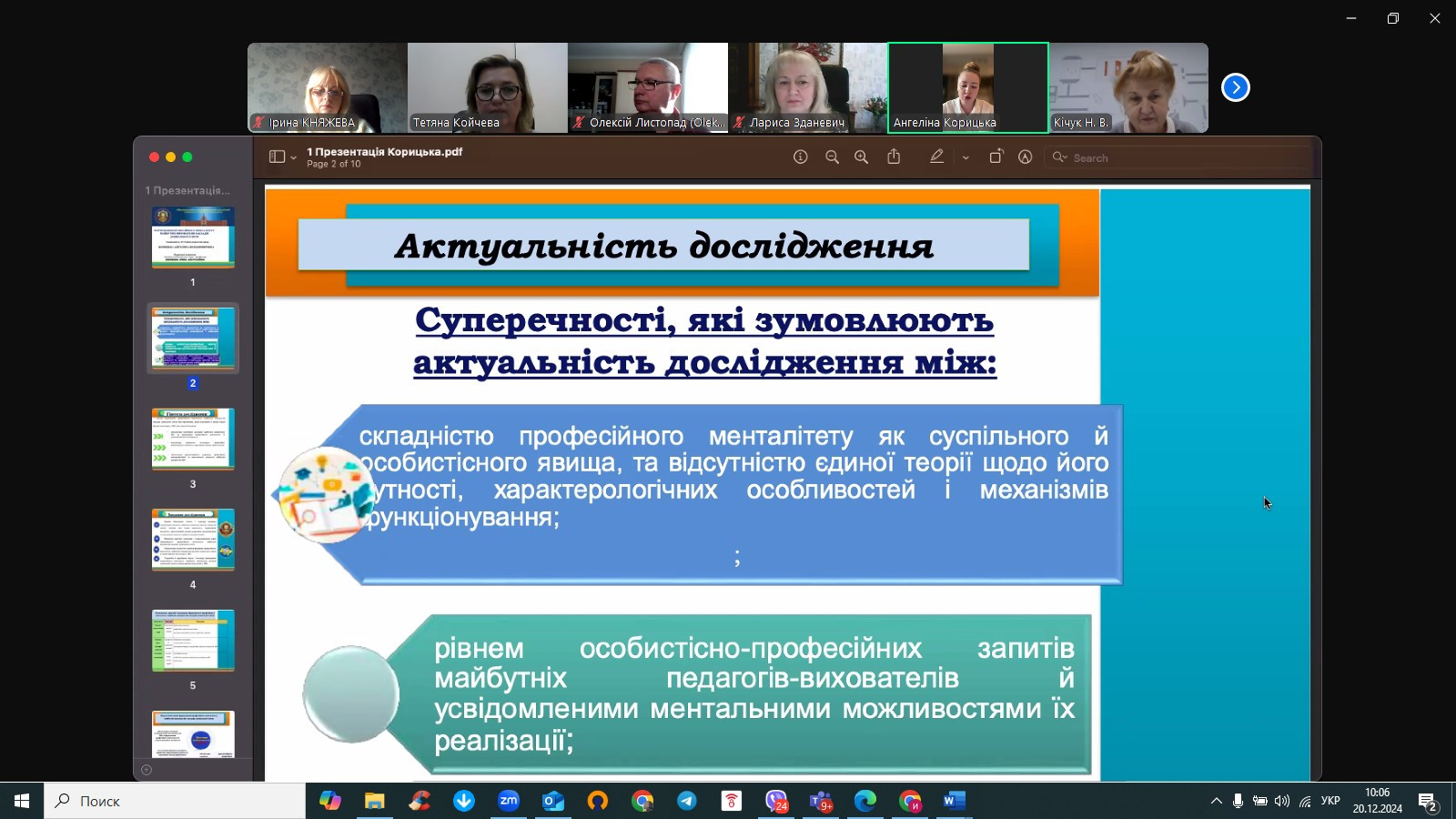Image resolution: width=1456 pixels, height=819 pixels.
Task: Open the Windows Start menu
Action: coord(22,801)
